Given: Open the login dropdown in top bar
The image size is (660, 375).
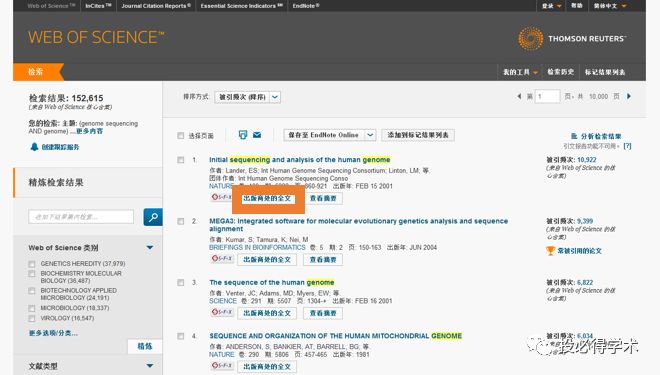Looking at the screenshot, I should pyautogui.click(x=551, y=6).
